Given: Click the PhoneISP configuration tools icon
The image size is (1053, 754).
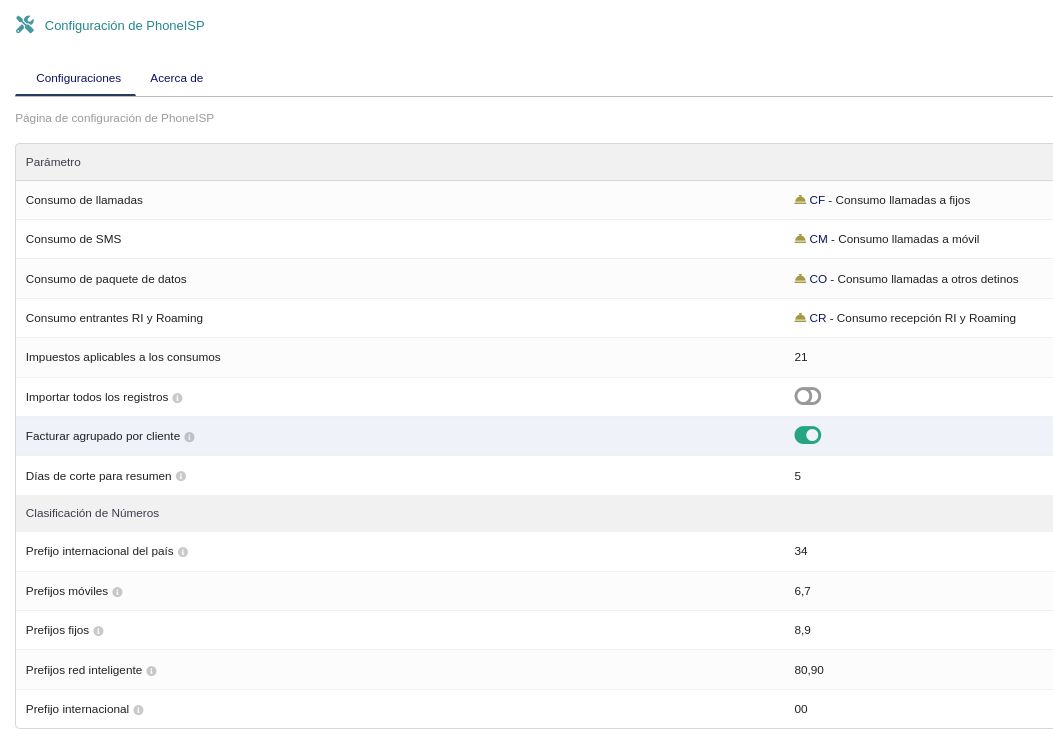Looking at the screenshot, I should tap(25, 25).
